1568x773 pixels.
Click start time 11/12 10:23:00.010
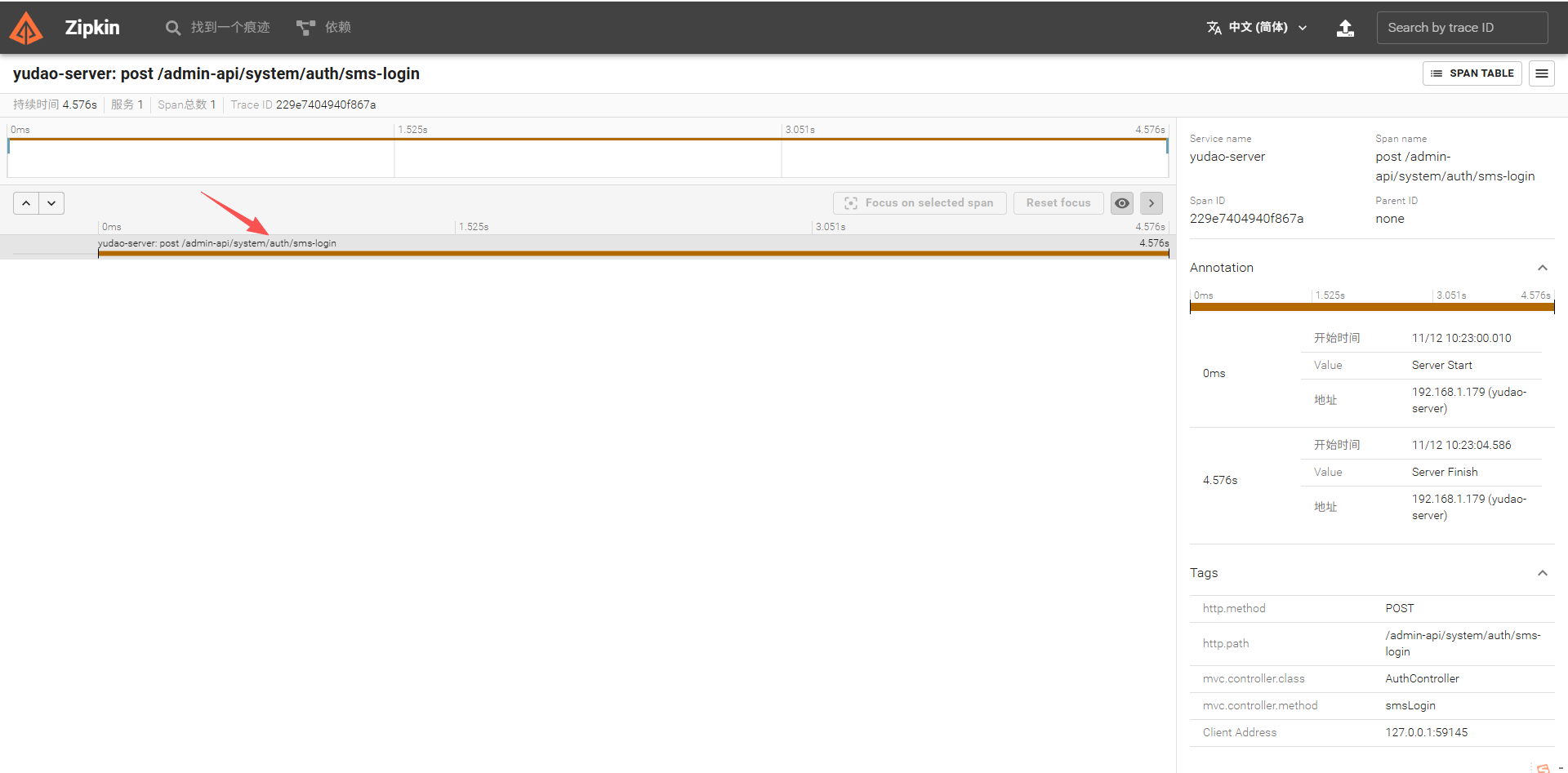click(x=1462, y=339)
